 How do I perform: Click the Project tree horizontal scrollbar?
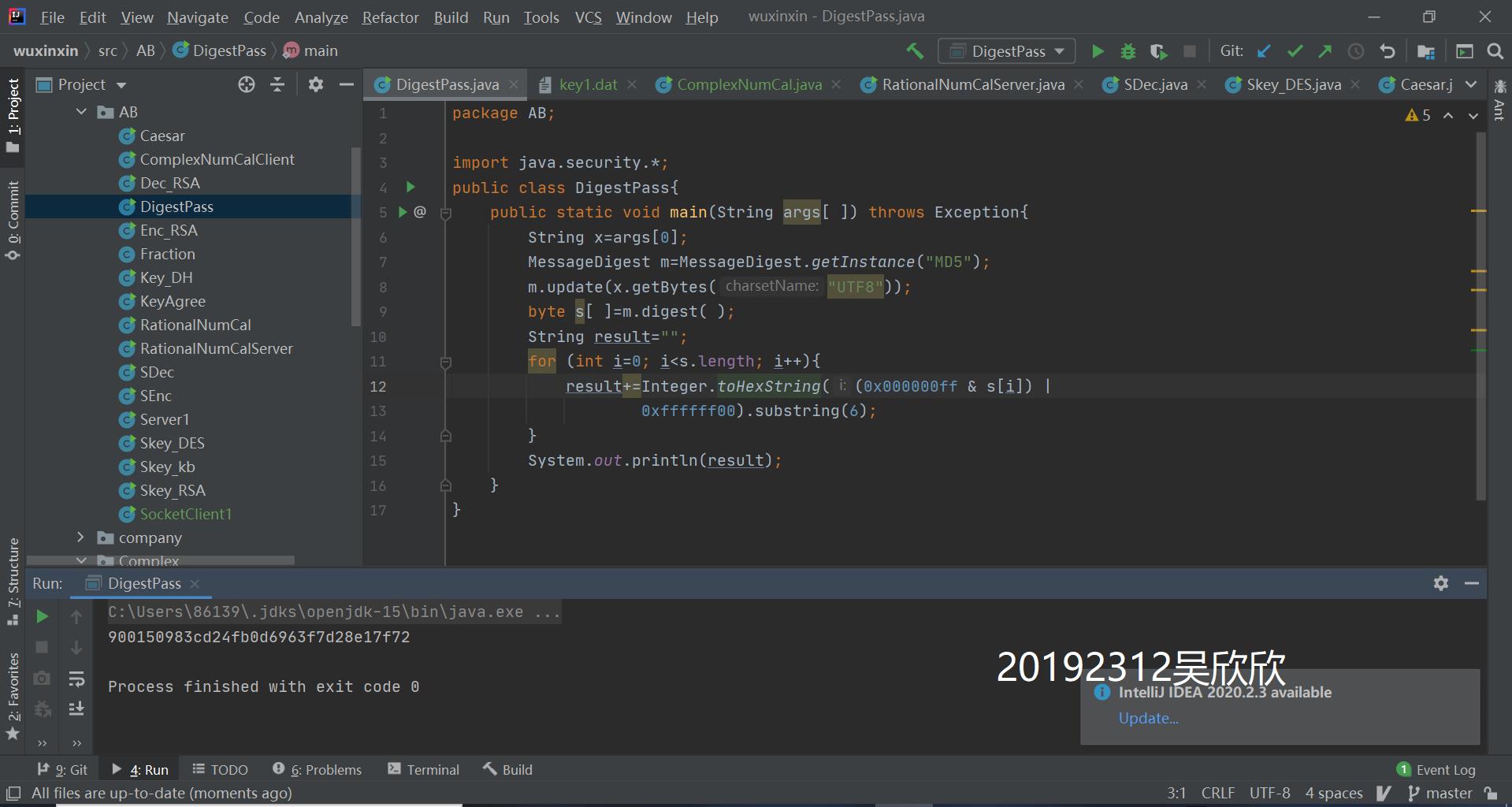(160, 560)
